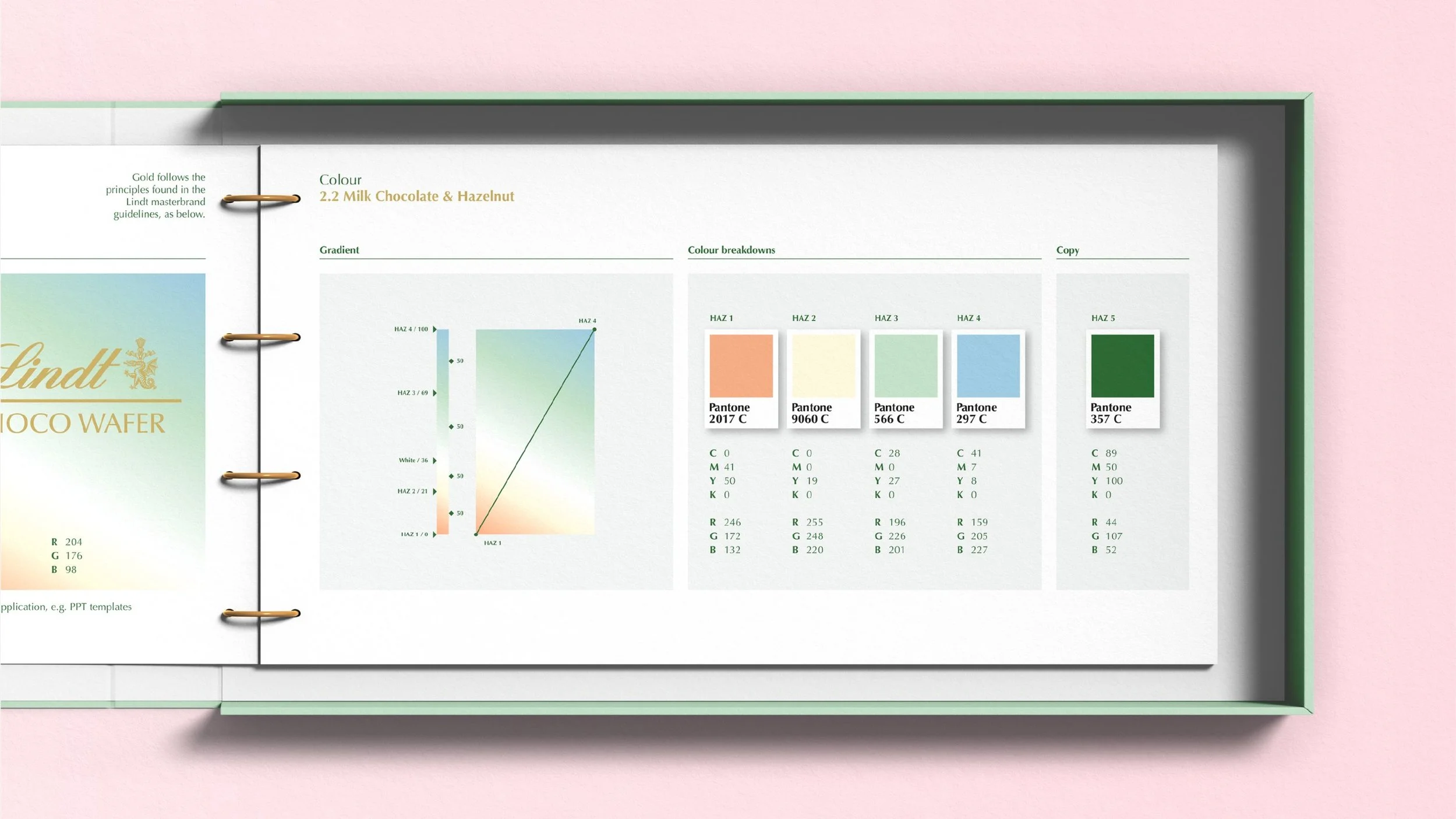Viewport: 1456px width, 819px height.
Task: Click the White / 36 gradient stop arrow
Action: [x=434, y=461]
